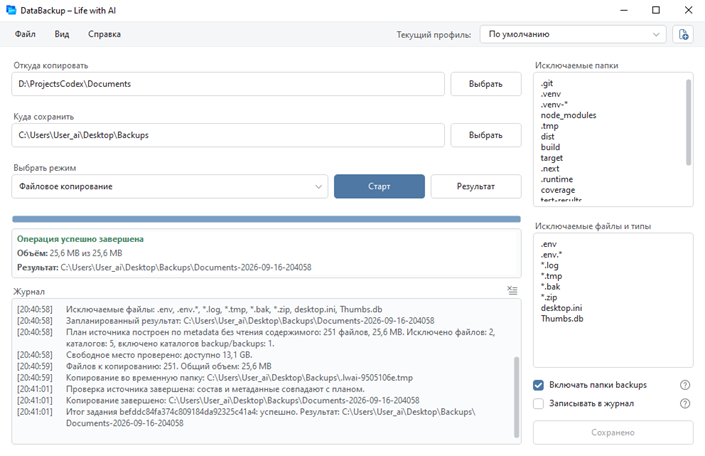Click log line Свободное место проверено

point(159,355)
